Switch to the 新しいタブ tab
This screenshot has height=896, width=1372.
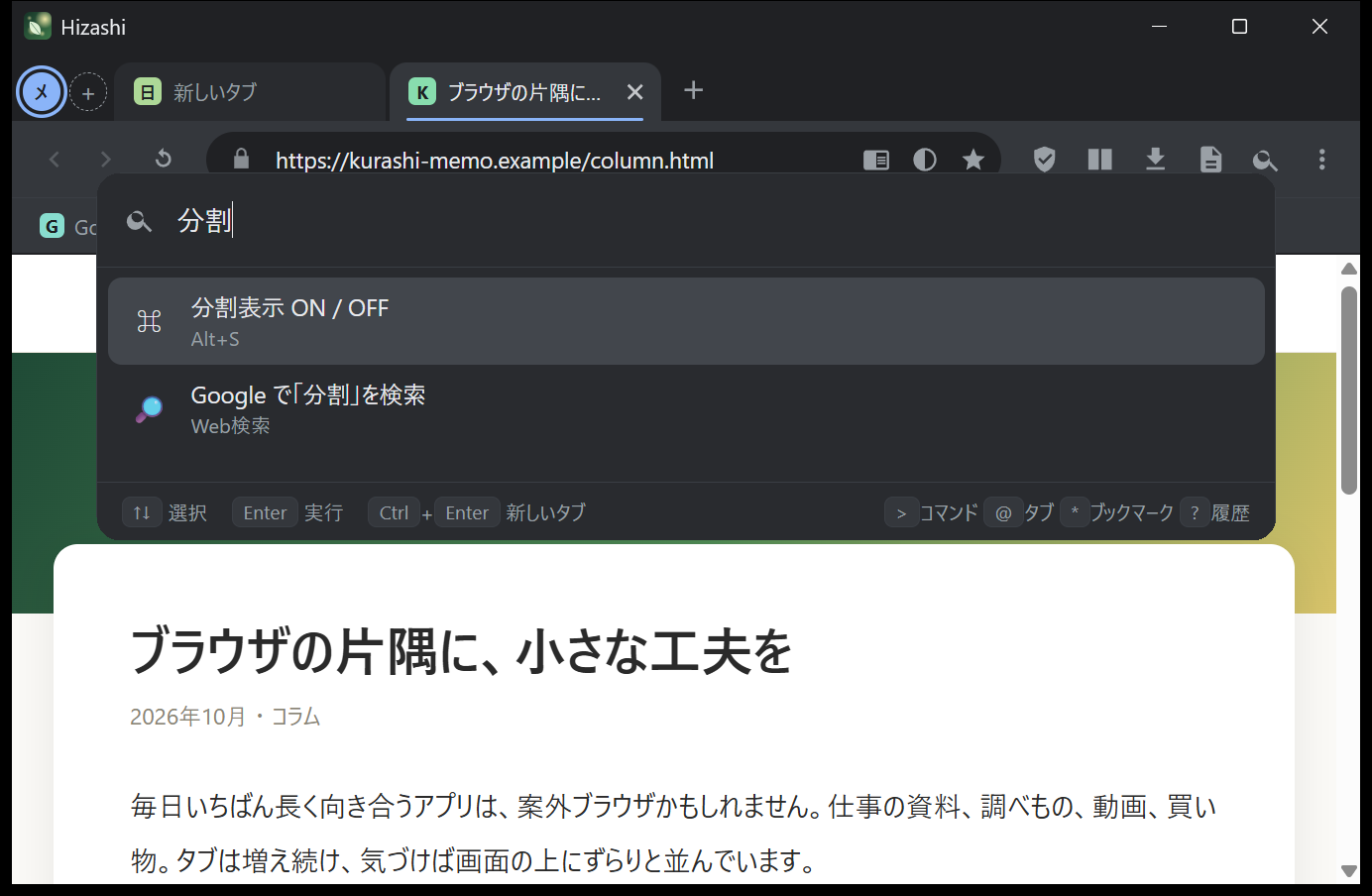tap(250, 92)
